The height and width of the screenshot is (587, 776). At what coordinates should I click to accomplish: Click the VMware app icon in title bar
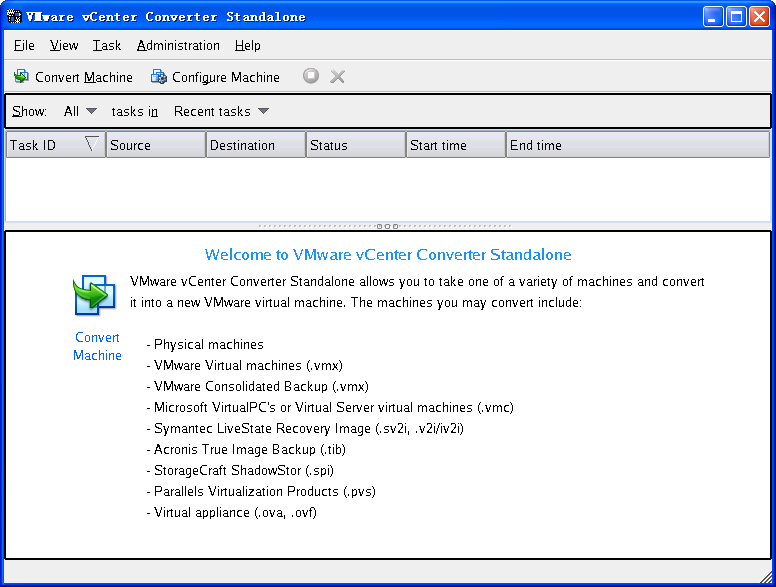(x=14, y=17)
